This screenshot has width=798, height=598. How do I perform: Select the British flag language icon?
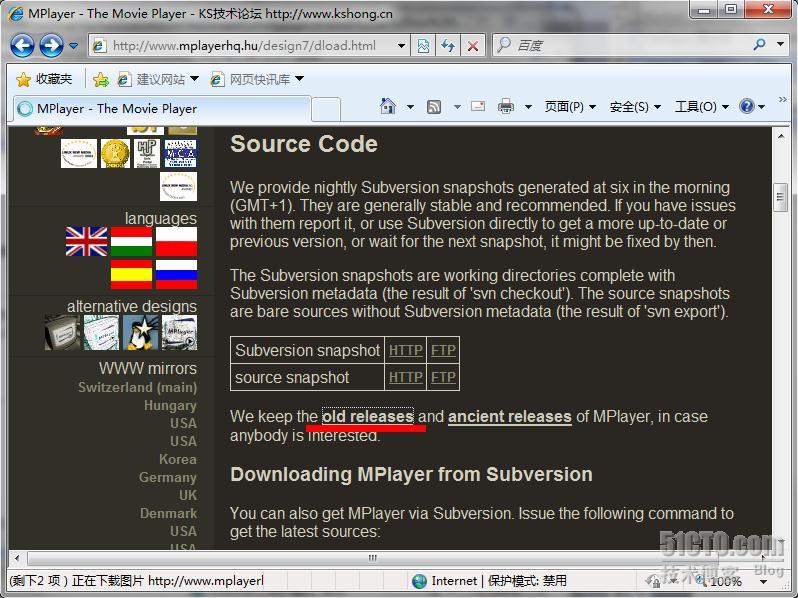tap(86, 241)
